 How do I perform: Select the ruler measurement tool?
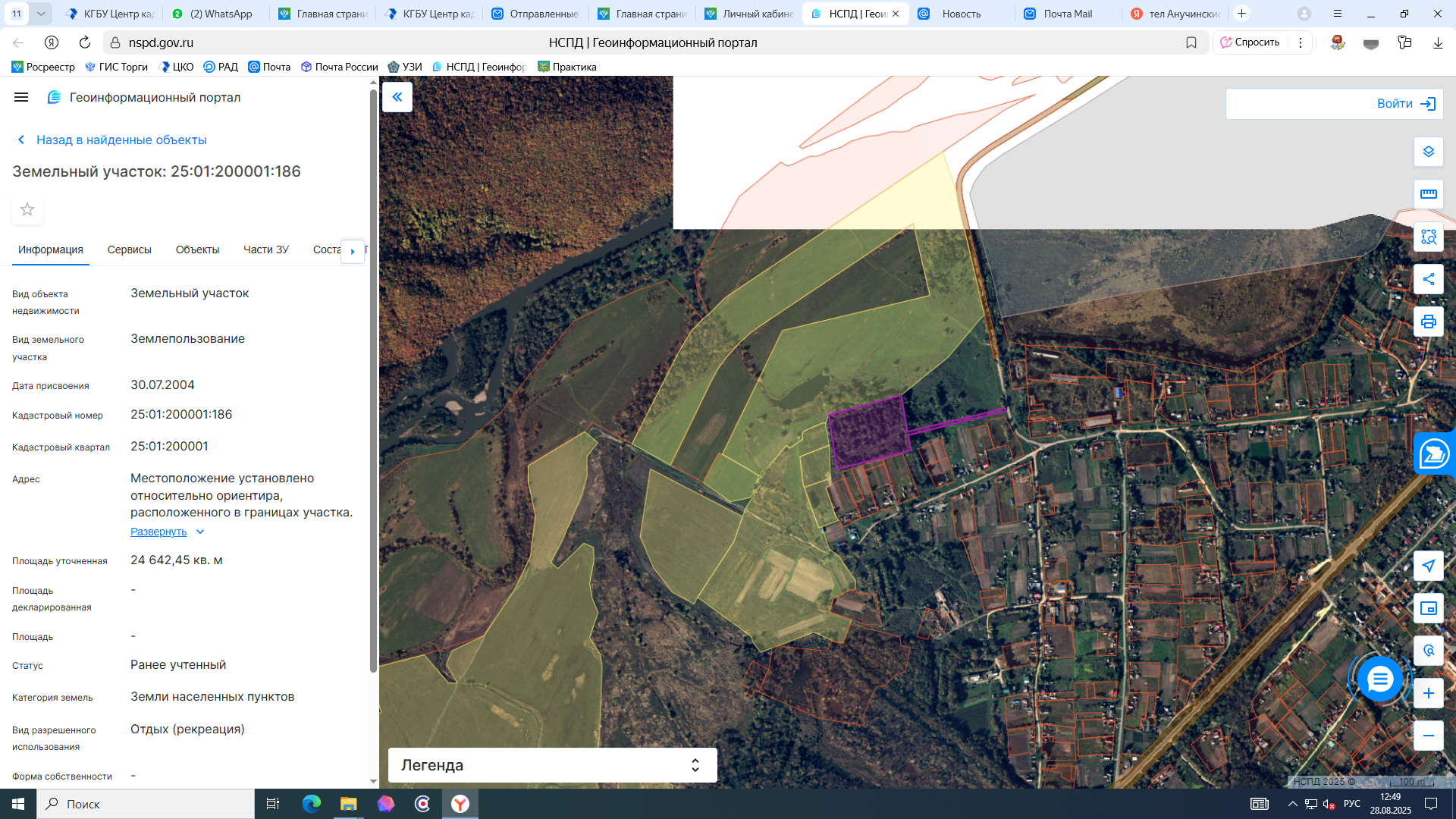click(1428, 194)
